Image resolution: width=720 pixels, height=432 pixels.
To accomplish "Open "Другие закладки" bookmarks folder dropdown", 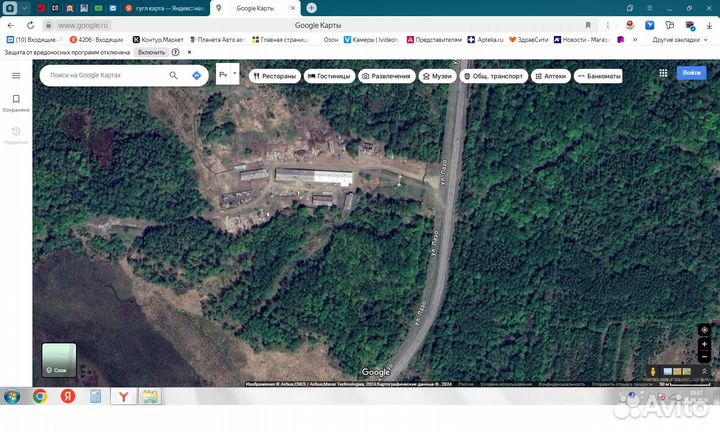I will coord(680,39).
